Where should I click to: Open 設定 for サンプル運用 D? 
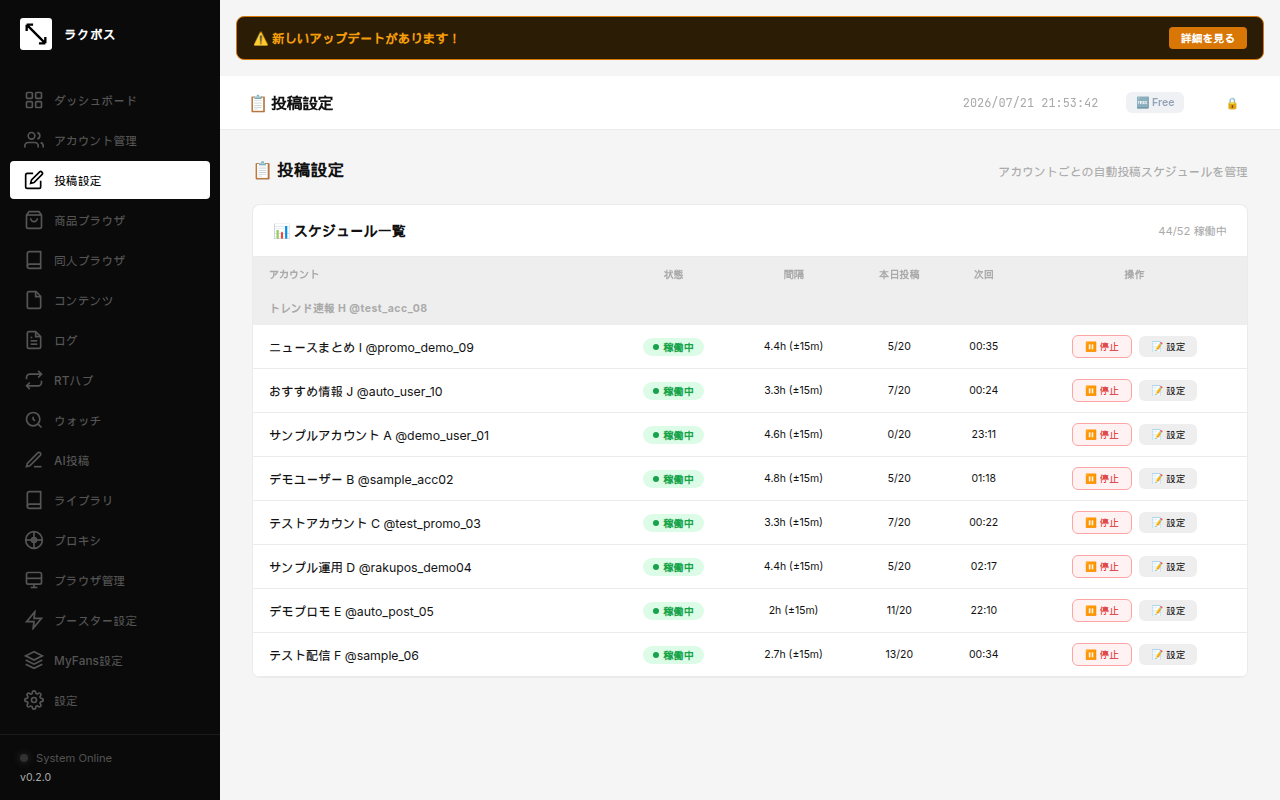click(1168, 566)
